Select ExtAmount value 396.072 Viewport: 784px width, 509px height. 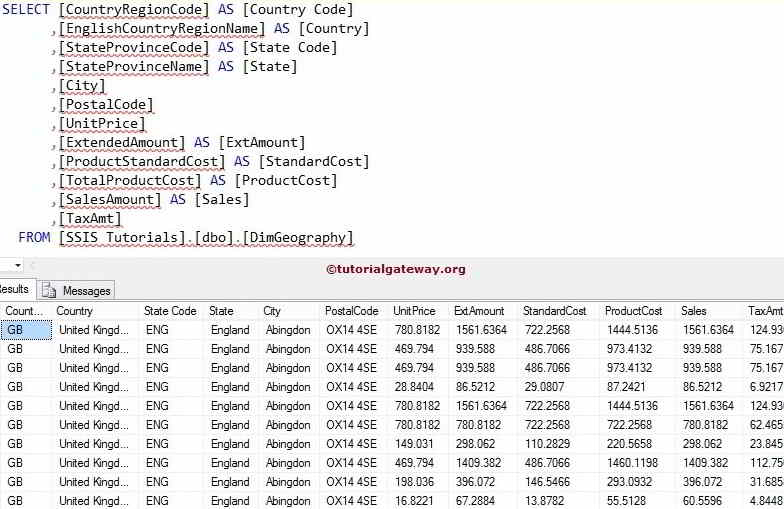pyautogui.click(x=475, y=482)
